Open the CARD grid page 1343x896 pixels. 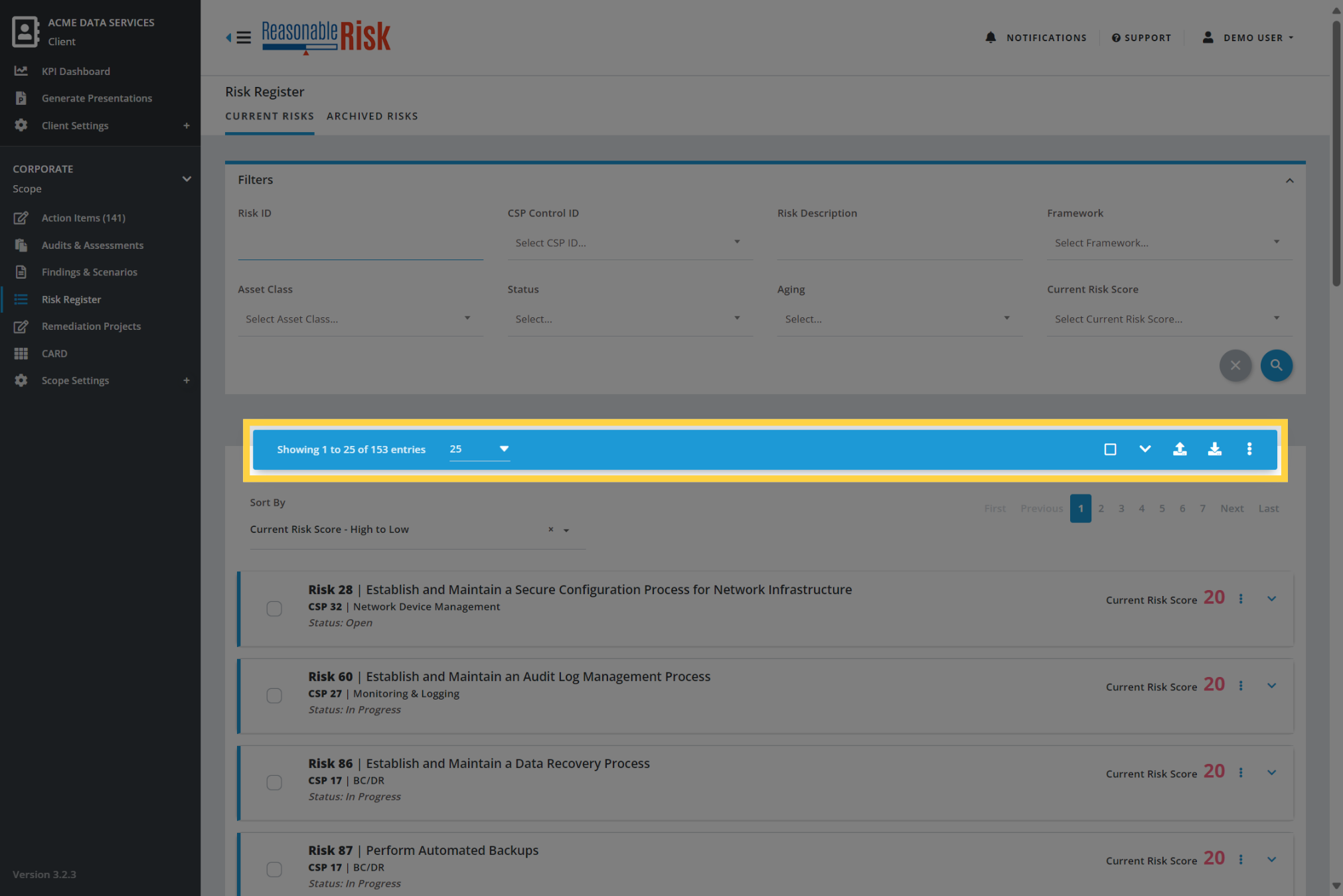pos(54,353)
